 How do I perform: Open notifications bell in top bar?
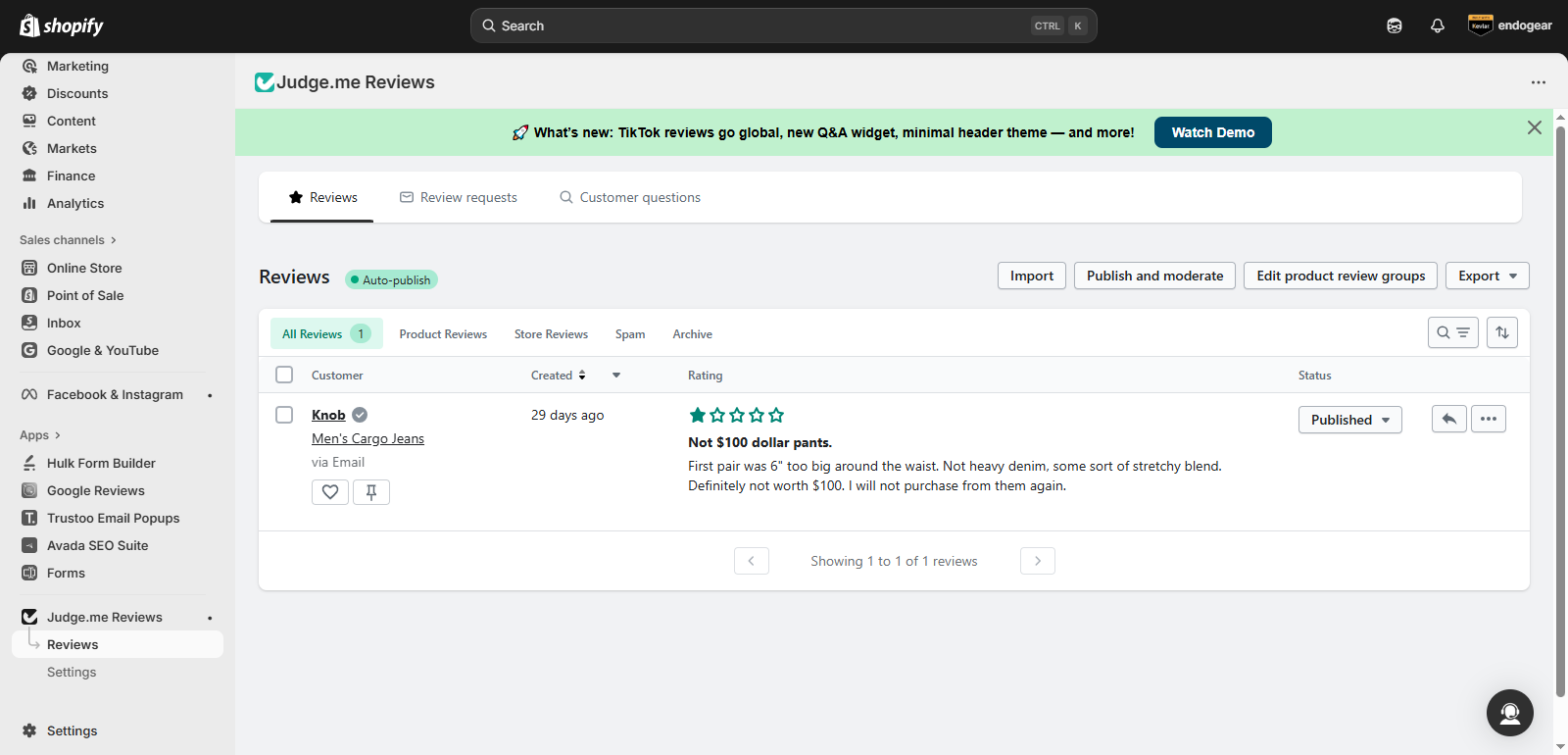[x=1437, y=25]
